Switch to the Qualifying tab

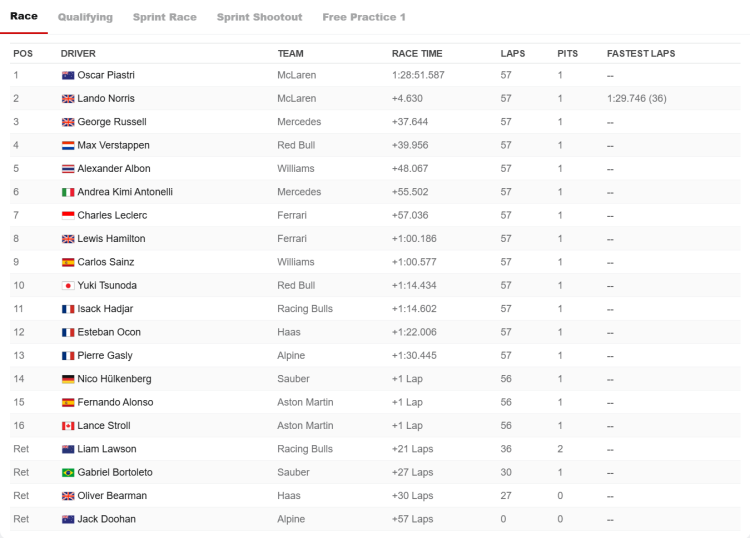pyautogui.click(x=85, y=17)
